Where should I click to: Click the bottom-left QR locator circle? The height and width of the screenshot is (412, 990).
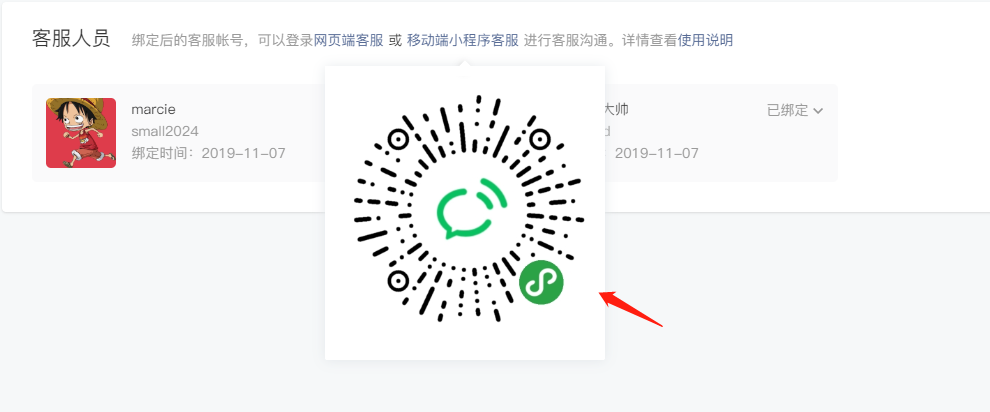(398, 280)
